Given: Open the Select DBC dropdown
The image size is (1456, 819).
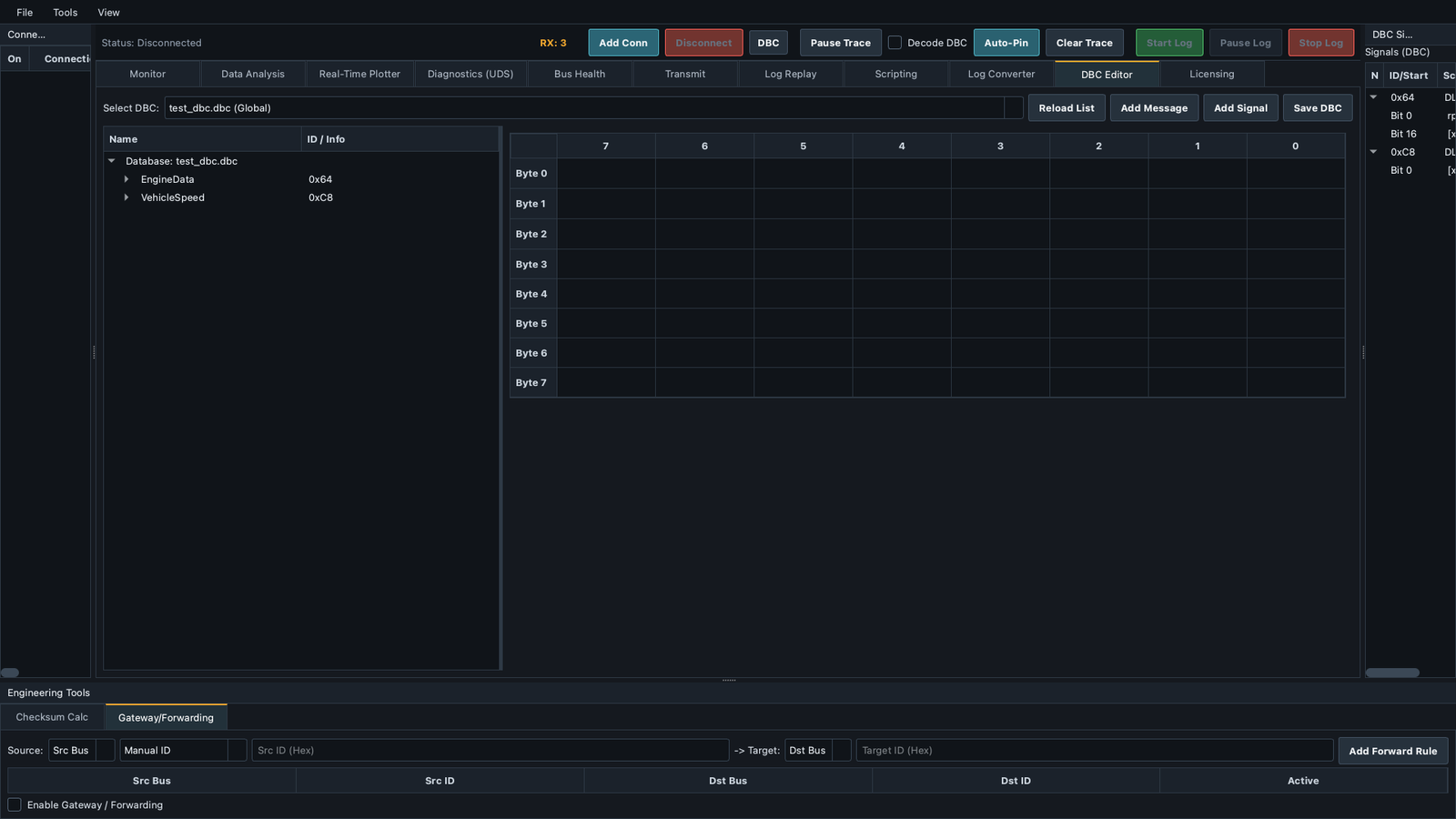Looking at the screenshot, I should click(x=594, y=107).
